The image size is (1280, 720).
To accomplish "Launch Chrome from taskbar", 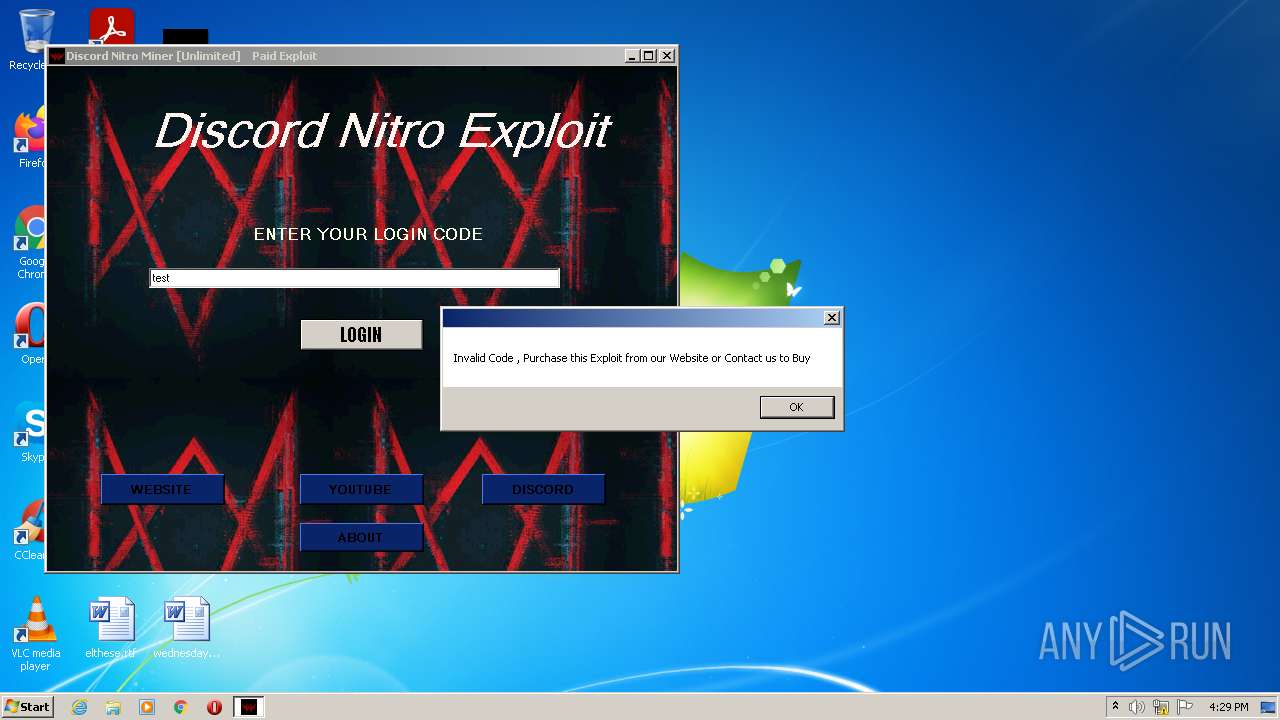I will pyautogui.click(x=181, y=707).
